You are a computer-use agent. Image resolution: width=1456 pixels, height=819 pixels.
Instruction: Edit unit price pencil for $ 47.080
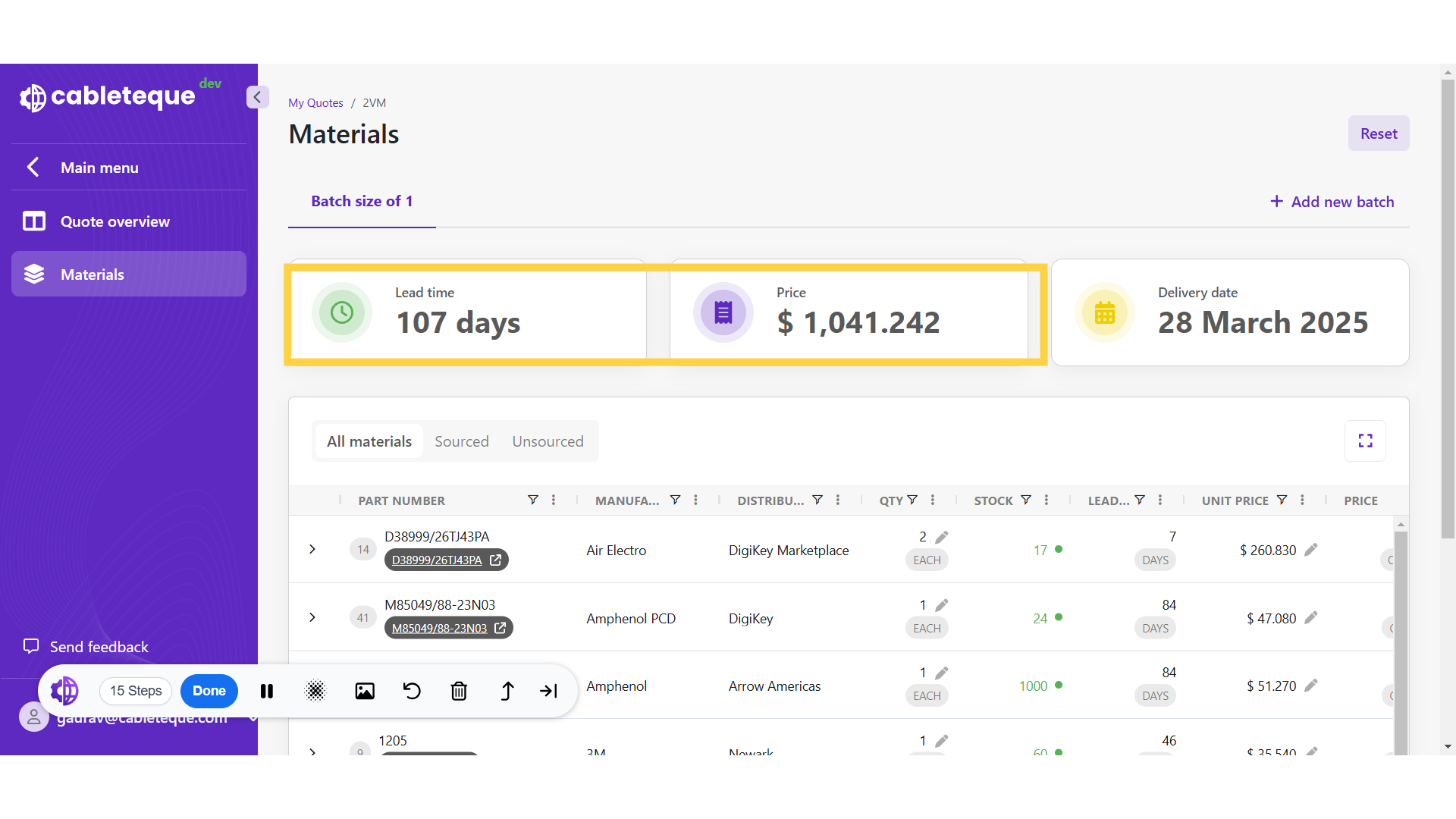[x=1311, y=618]
